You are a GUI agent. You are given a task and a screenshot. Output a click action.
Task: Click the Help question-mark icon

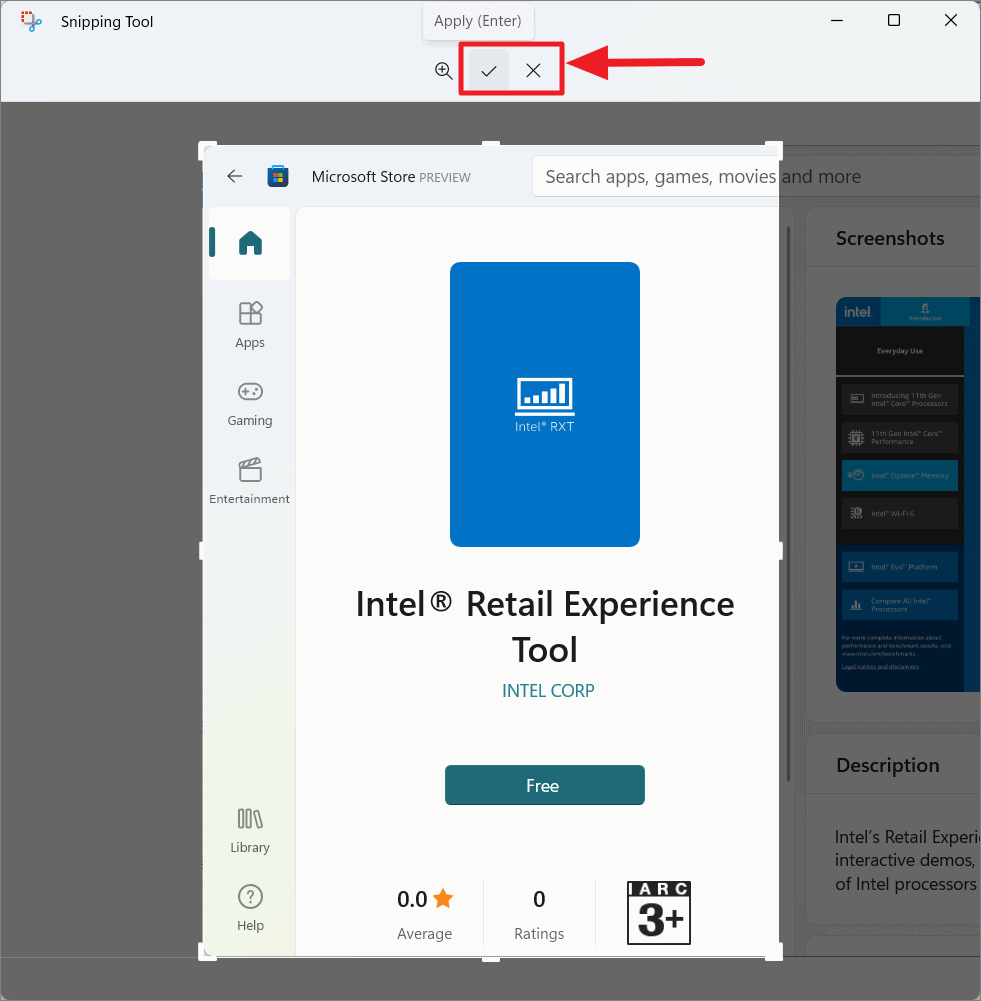coord(249,896)
